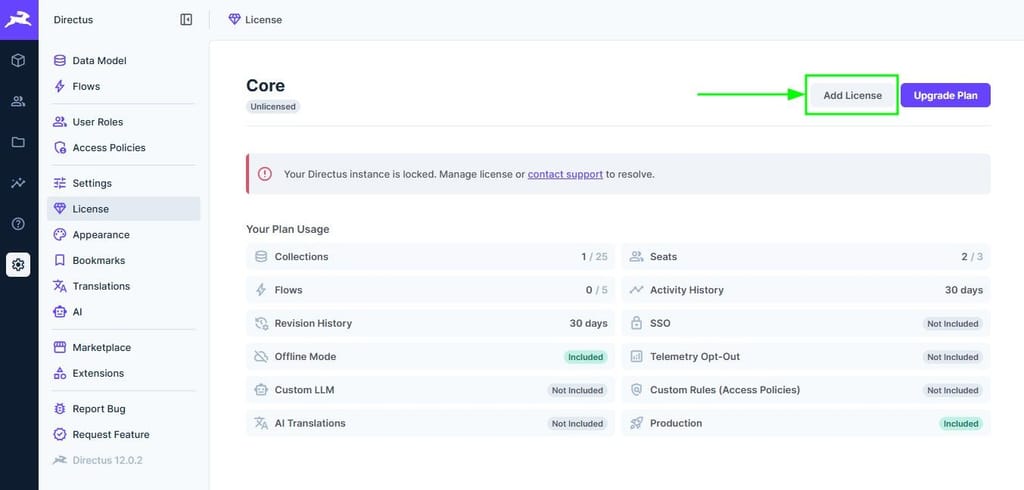This screenshot has height=490, width=1024.
Task: Collapse the sidebar with the panel toggle icon
Action: click(x=186, y=20)
